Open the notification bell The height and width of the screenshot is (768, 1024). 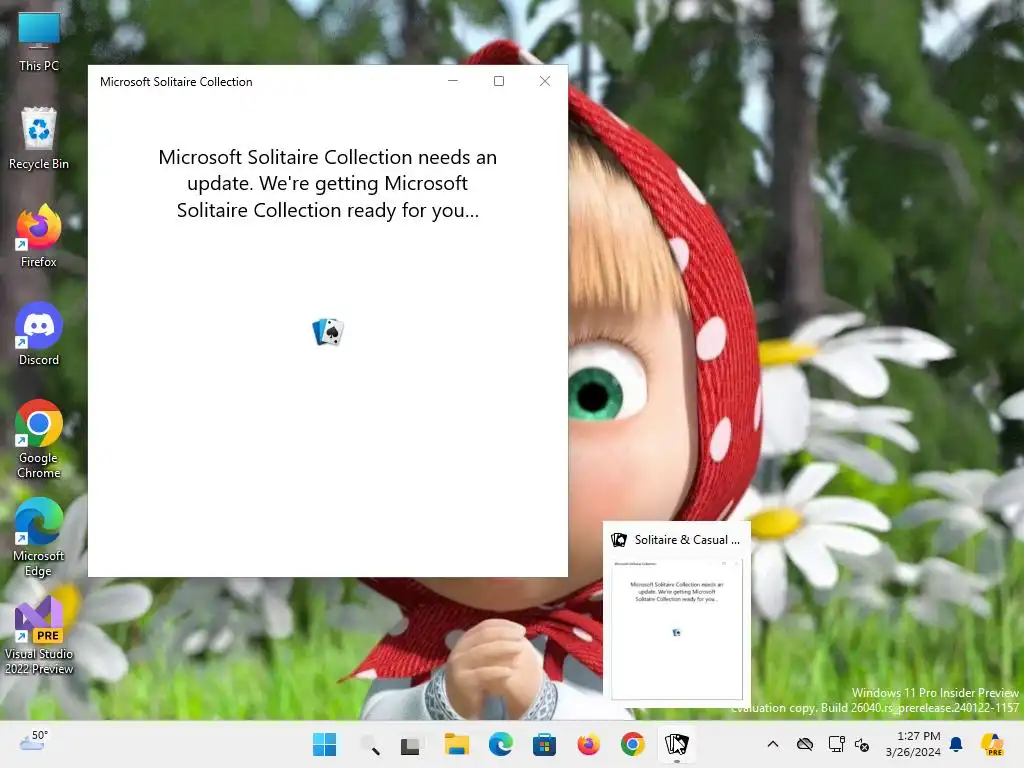tap(956, 744)
